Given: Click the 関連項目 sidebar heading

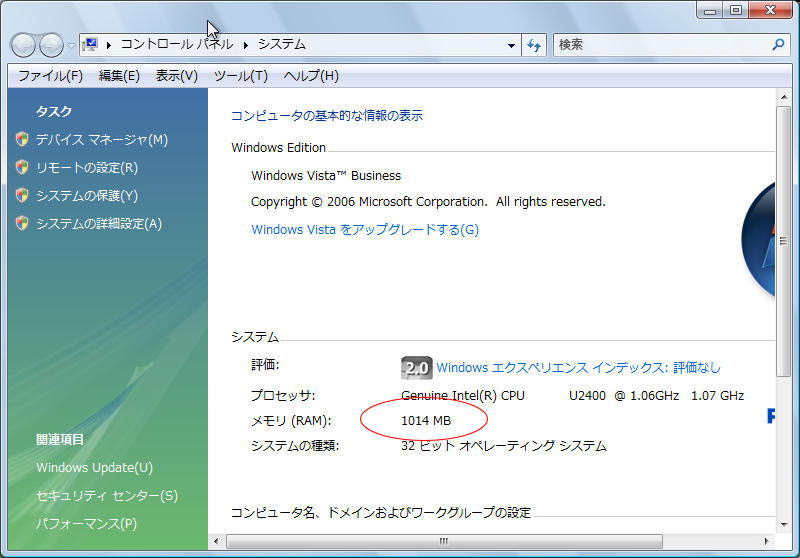Looking at the screenshot, I should [x=60, y=439].
